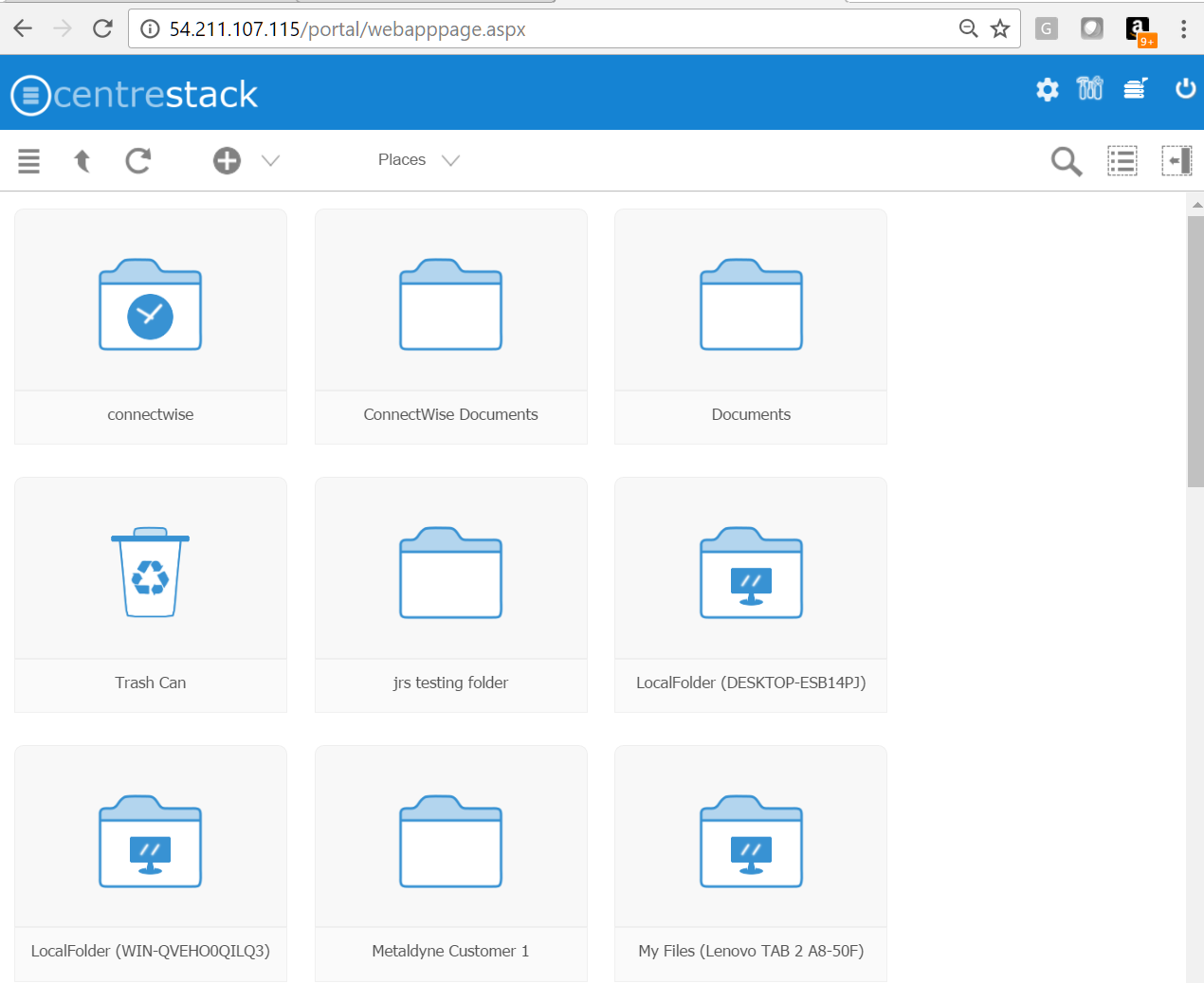Bookmark this page with star icon
Viewport: 1204px width, 983px height.
(1000, 28)
